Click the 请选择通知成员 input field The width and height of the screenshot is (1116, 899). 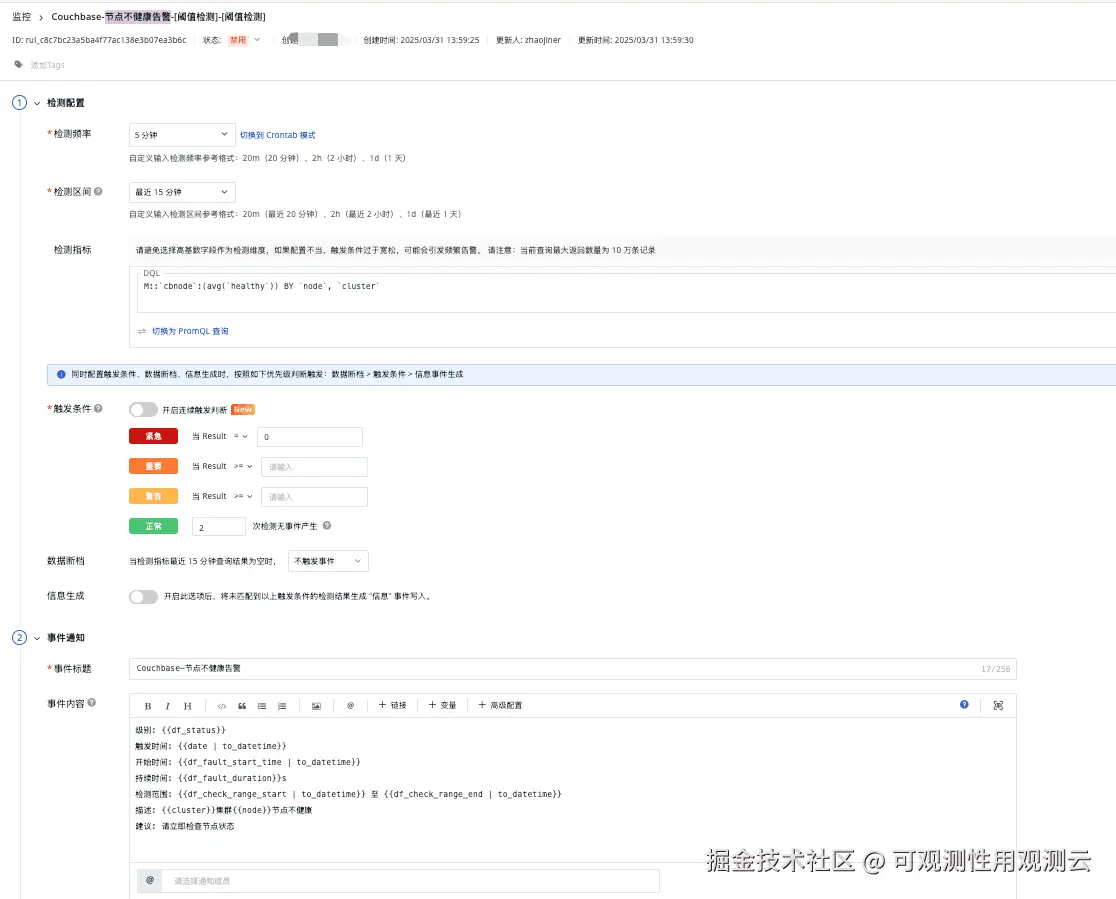(410, 880)
